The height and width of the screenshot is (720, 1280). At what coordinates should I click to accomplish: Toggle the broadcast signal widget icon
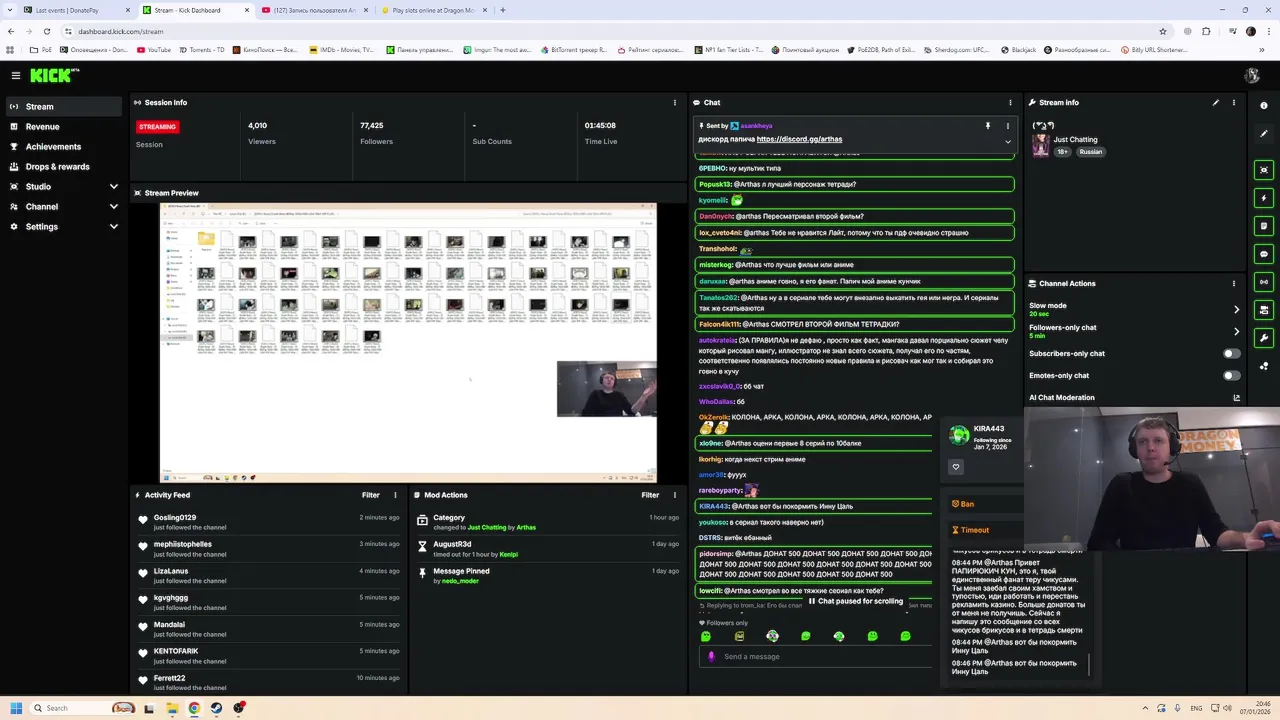(1264, 282)
